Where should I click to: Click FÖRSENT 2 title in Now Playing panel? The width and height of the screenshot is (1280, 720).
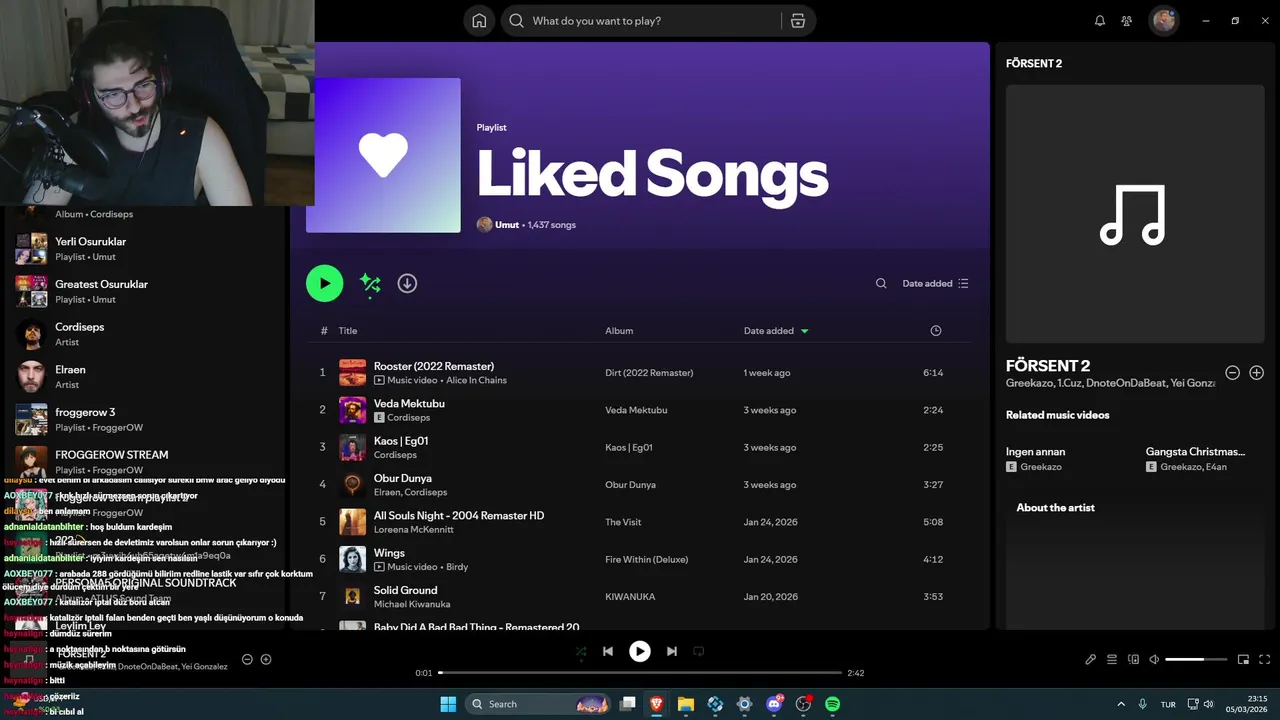1048,366
